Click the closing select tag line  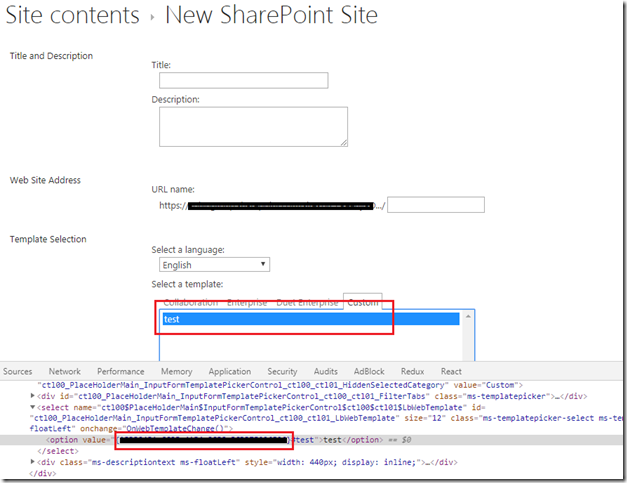coord(58,451)
